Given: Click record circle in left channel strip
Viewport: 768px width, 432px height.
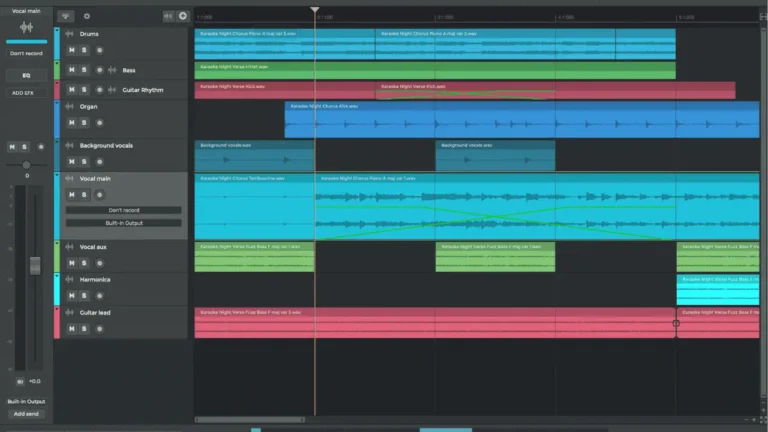Looking at the screenshot, I should coord(41,147).
